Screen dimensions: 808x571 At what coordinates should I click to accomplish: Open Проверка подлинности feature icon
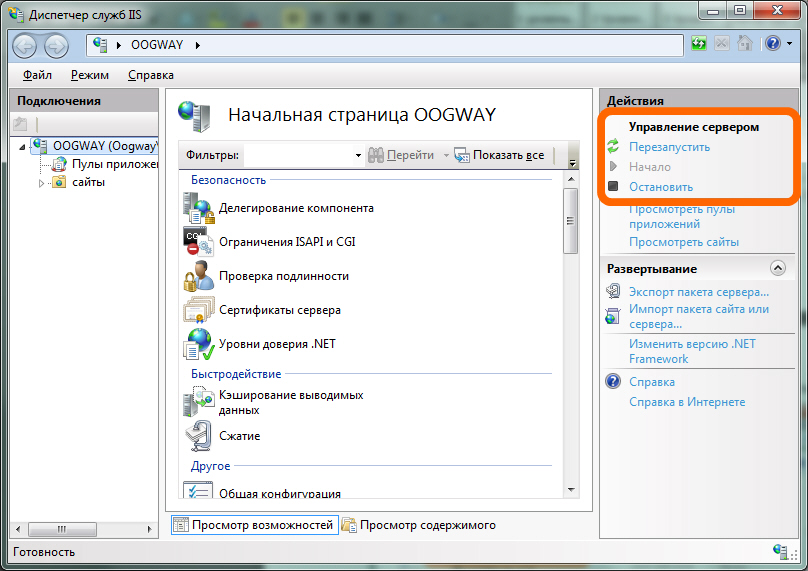198,276
